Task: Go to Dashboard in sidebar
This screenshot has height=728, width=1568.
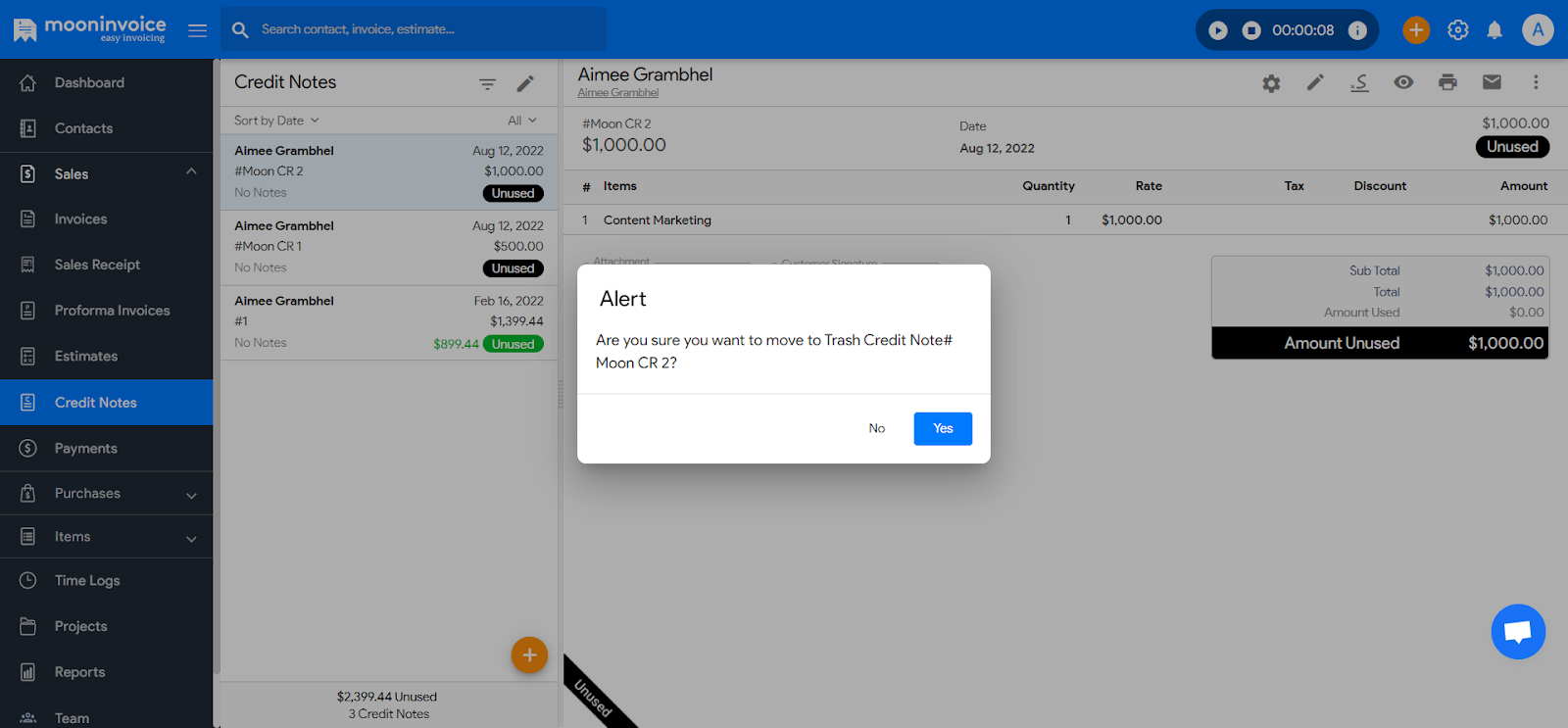Action: point(106,82)
